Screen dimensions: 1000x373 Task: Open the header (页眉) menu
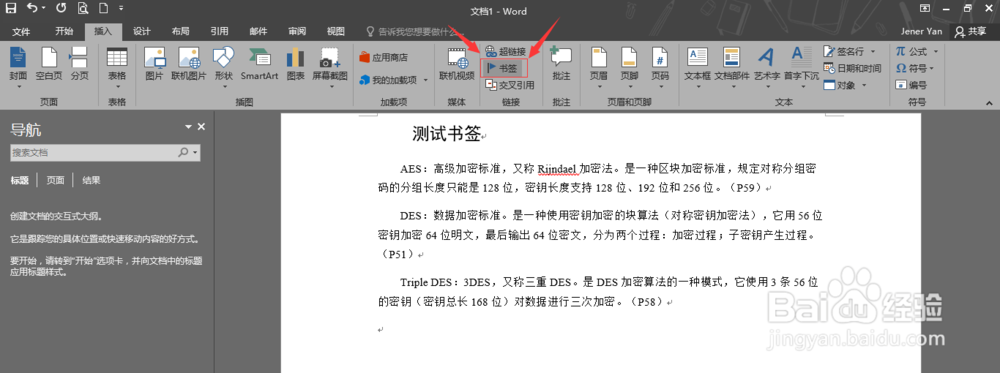598,66
